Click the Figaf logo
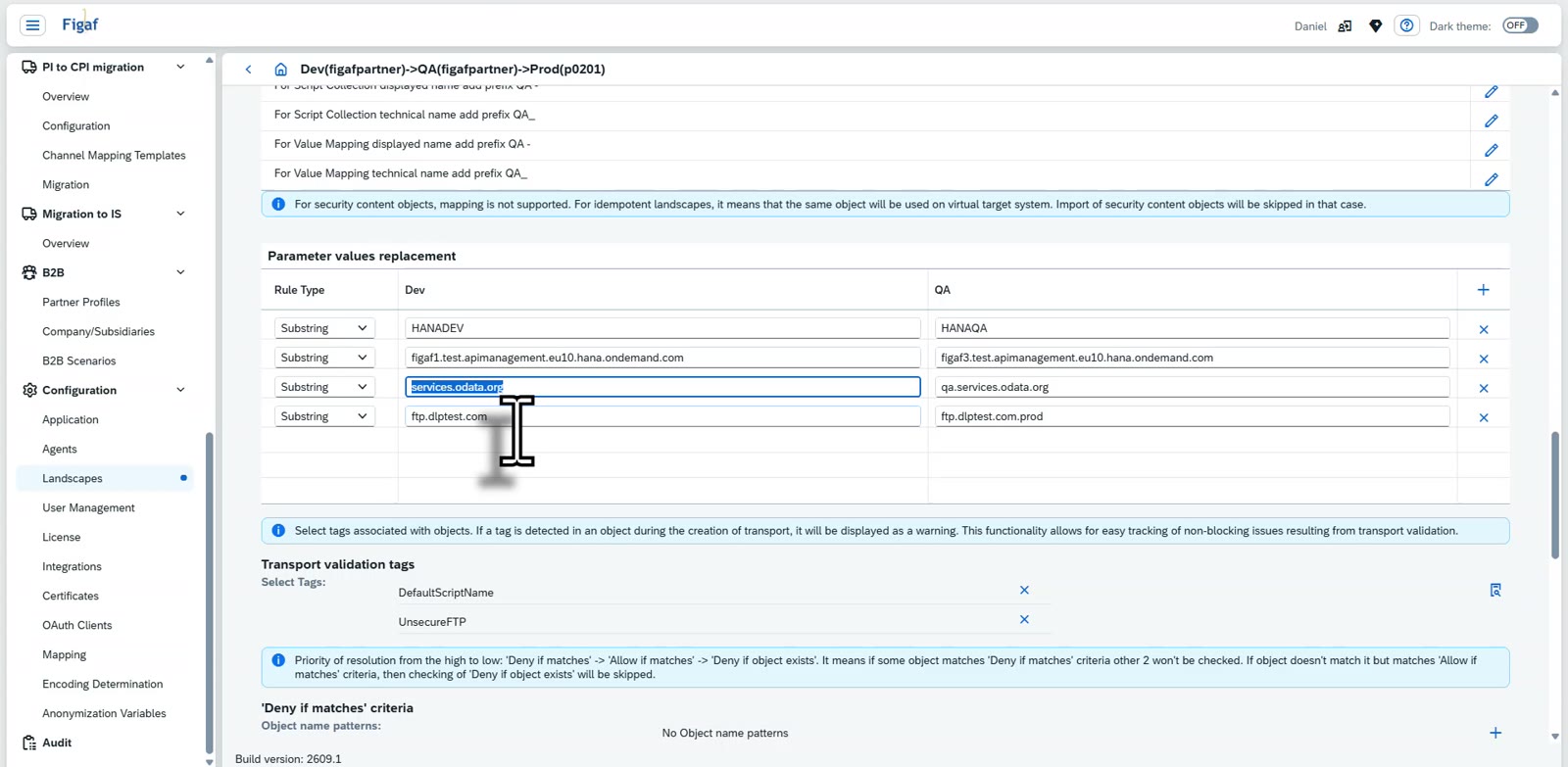 79,24
